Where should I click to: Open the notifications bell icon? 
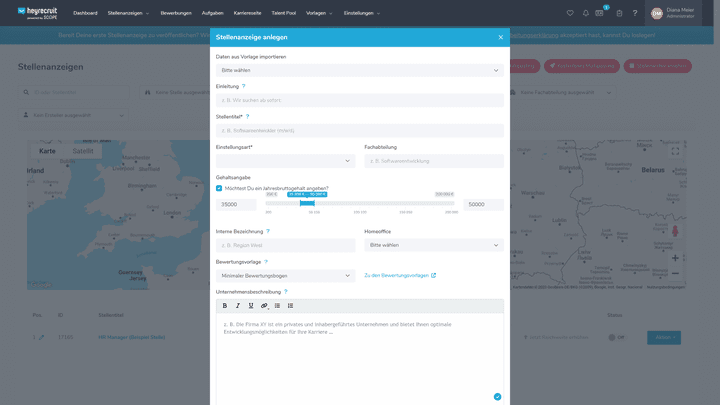click(x=586, y=13)
